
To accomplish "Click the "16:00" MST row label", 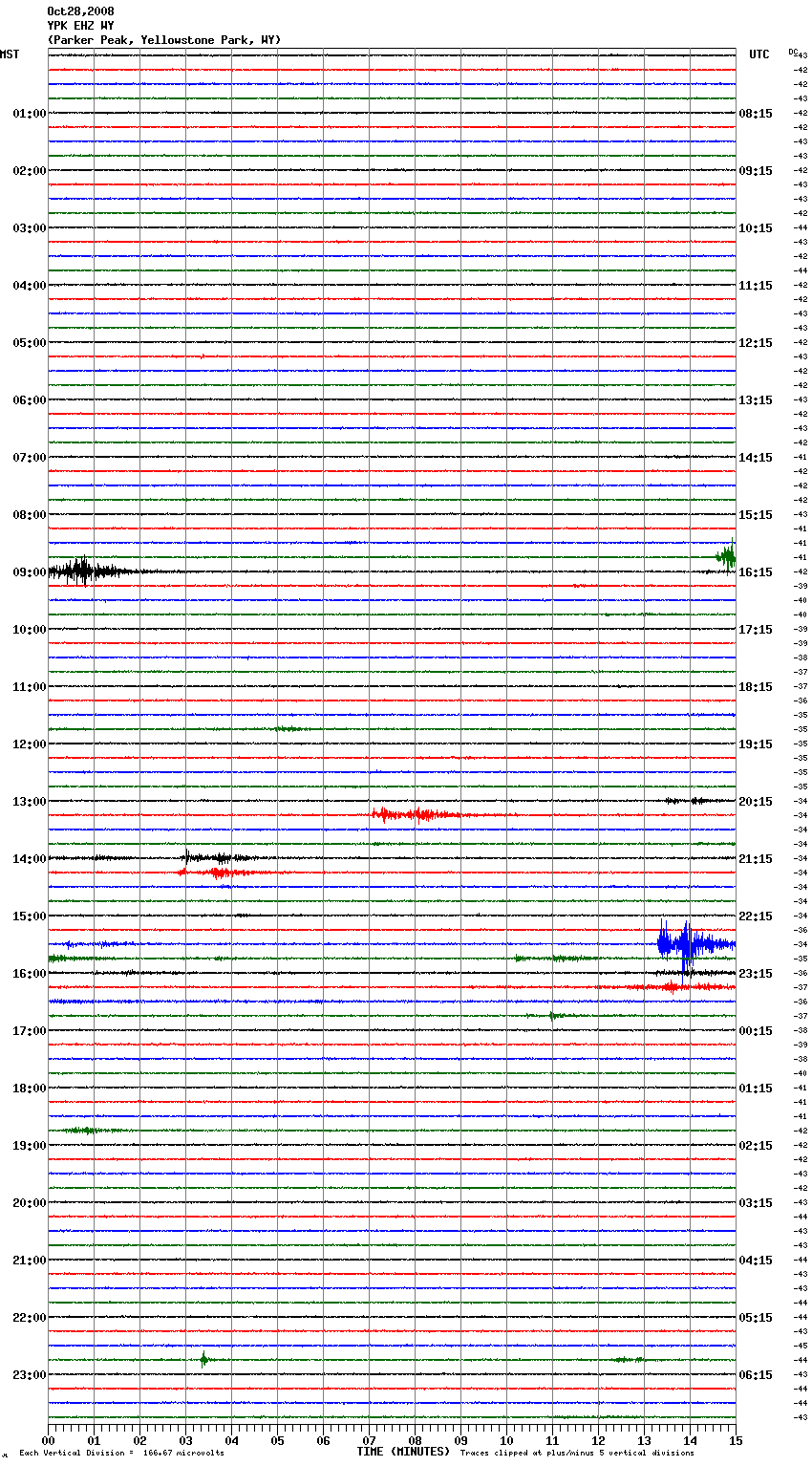I will click(x=30, y=974).
